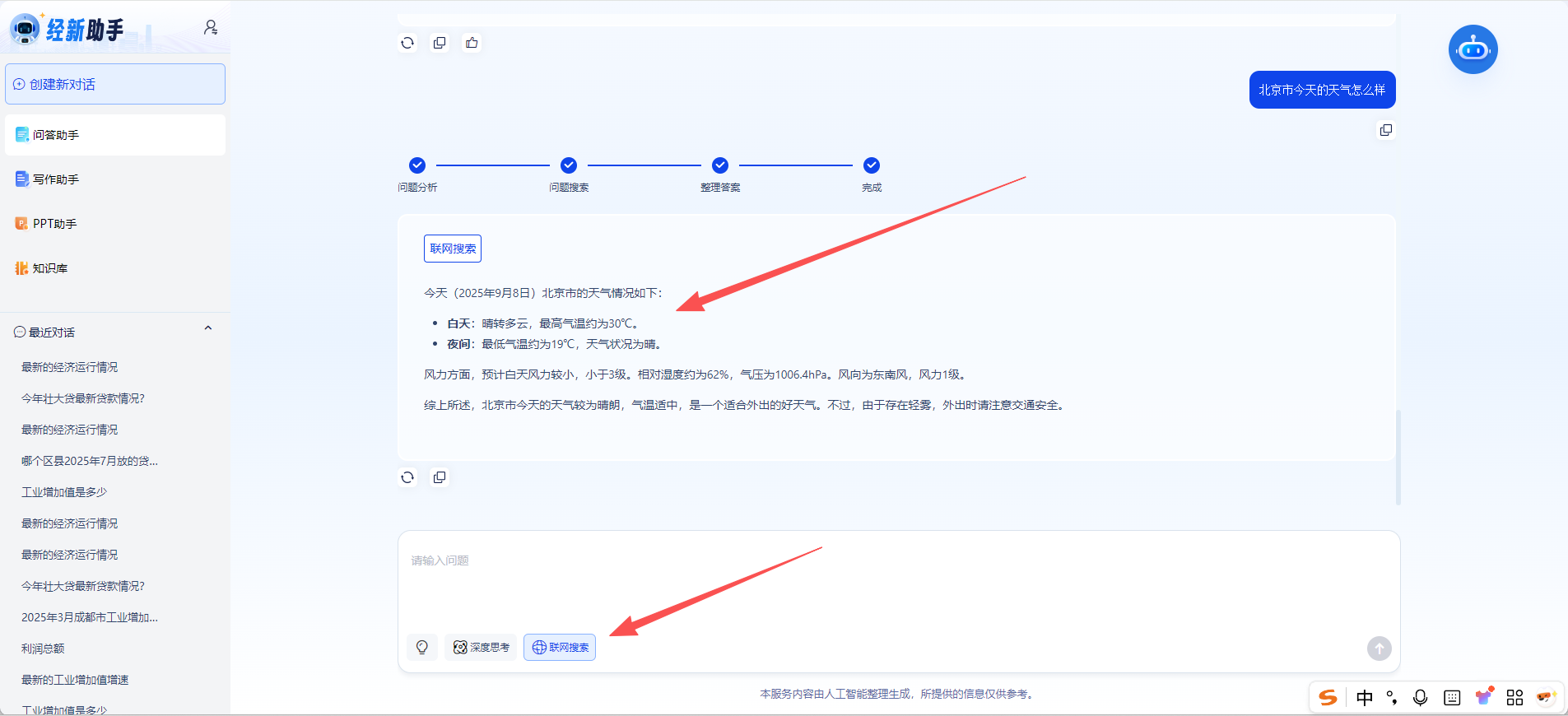The image size is (1568, 716).
Task: Open the 问答助手 menu item
Action: 115,135
